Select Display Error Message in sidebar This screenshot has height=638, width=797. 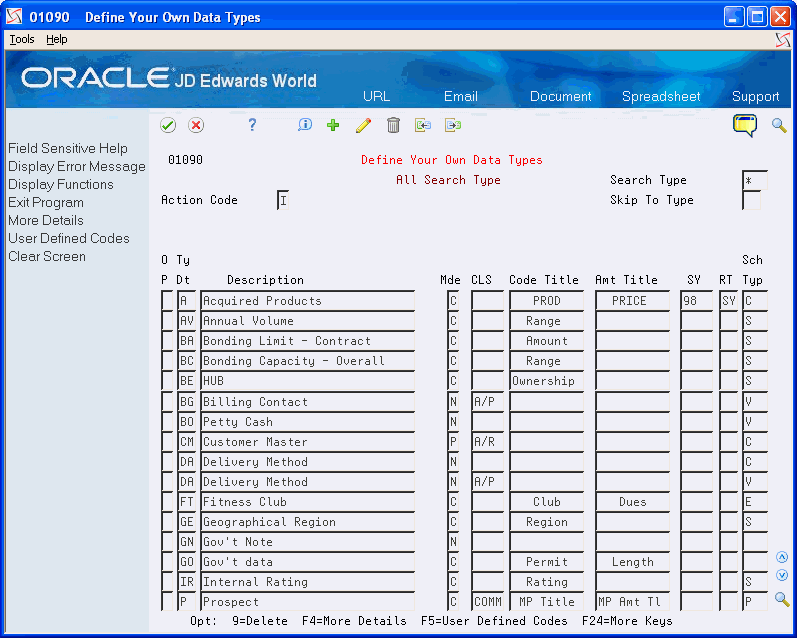point(77,167)
